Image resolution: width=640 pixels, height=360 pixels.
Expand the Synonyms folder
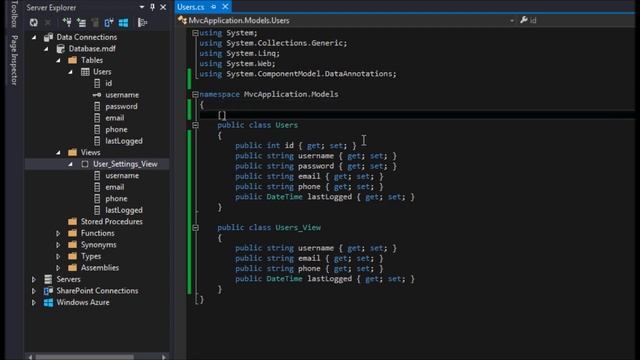[58, 245]
